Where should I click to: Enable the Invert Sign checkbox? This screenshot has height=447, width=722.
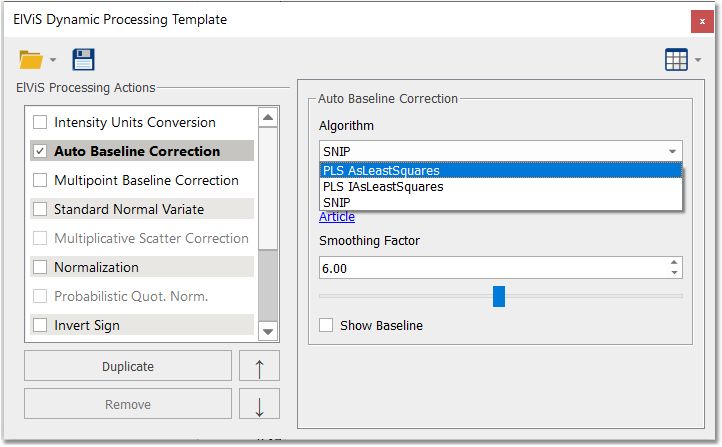[40, 325]
